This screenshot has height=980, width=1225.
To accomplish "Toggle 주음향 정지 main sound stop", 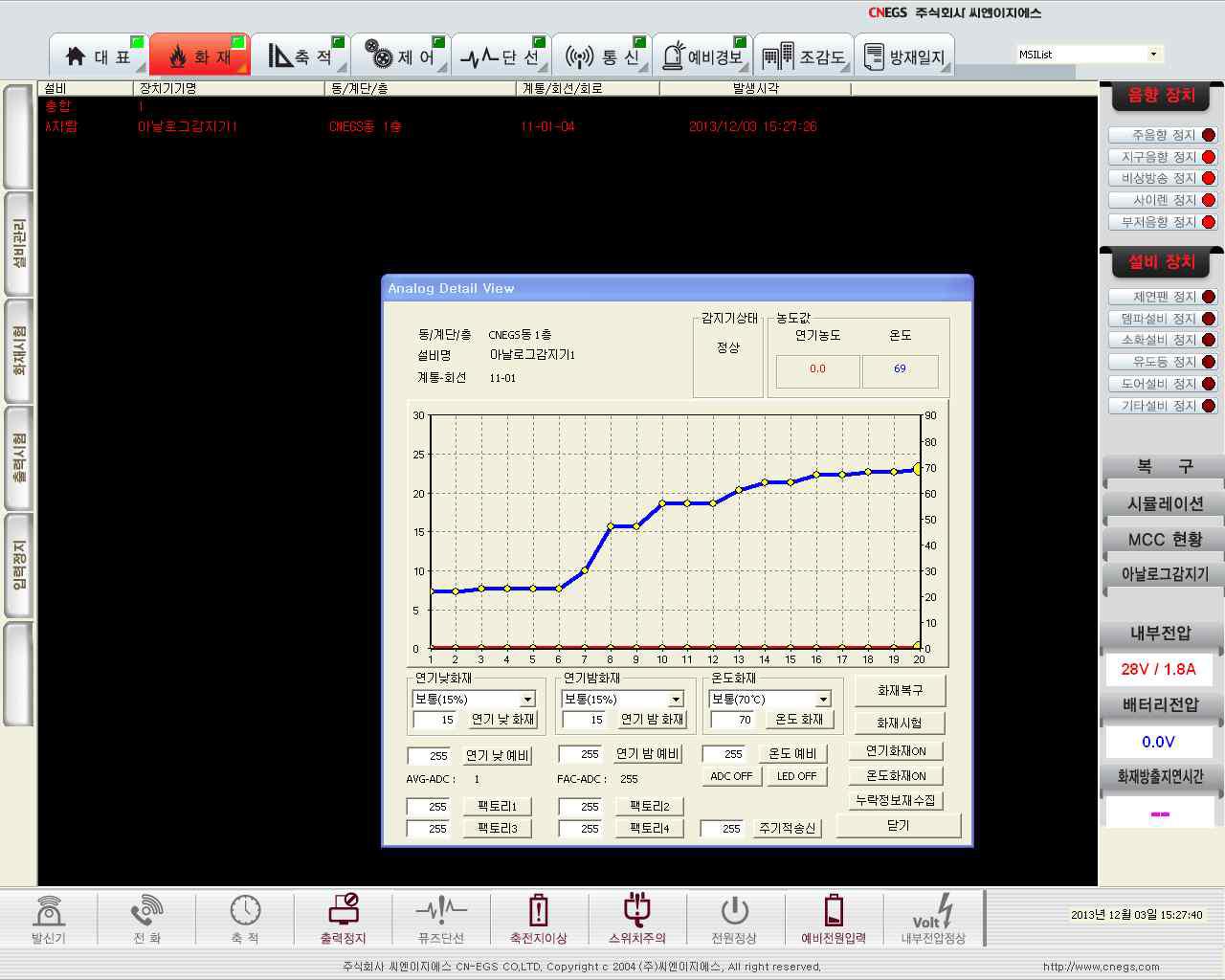I will click(1162, 135).
